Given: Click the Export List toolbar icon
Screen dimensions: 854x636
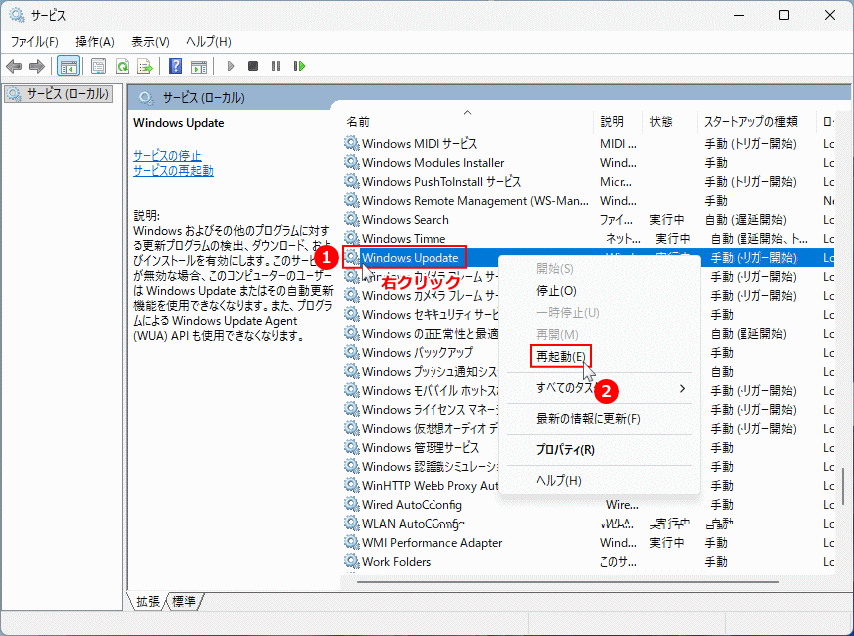Looking at the screenshot, I should pos(145,66).
